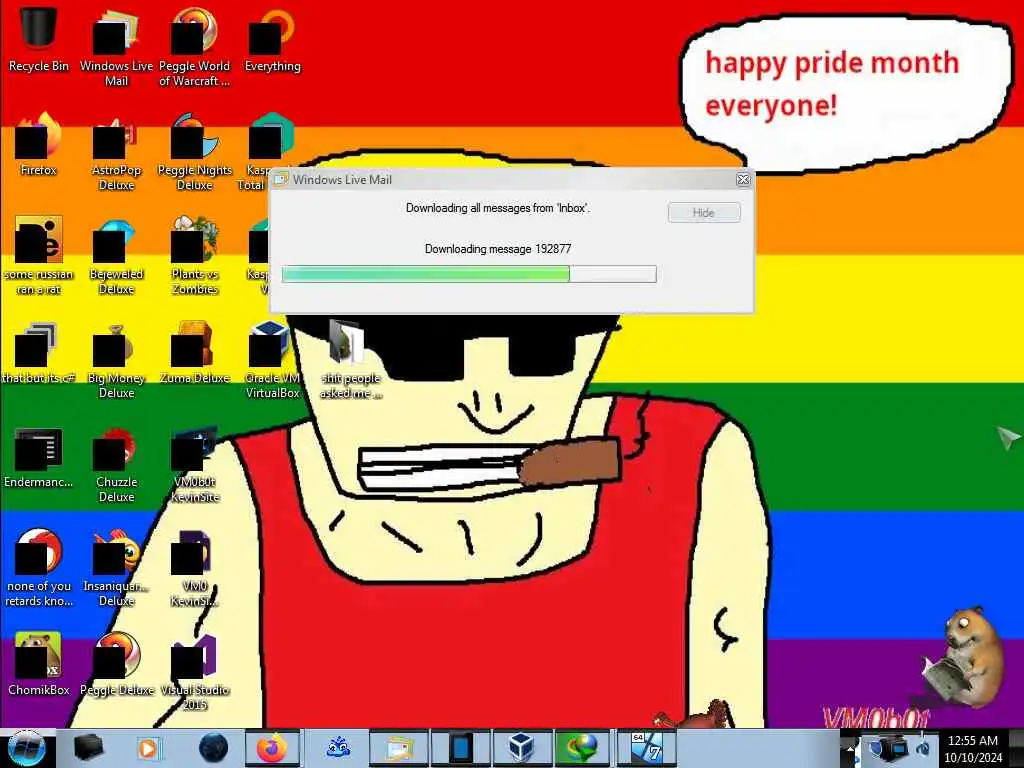Select the Peggle World of Warcraft desktop icon
Viewport: 1024px width, 768px height.
point(195,47)
